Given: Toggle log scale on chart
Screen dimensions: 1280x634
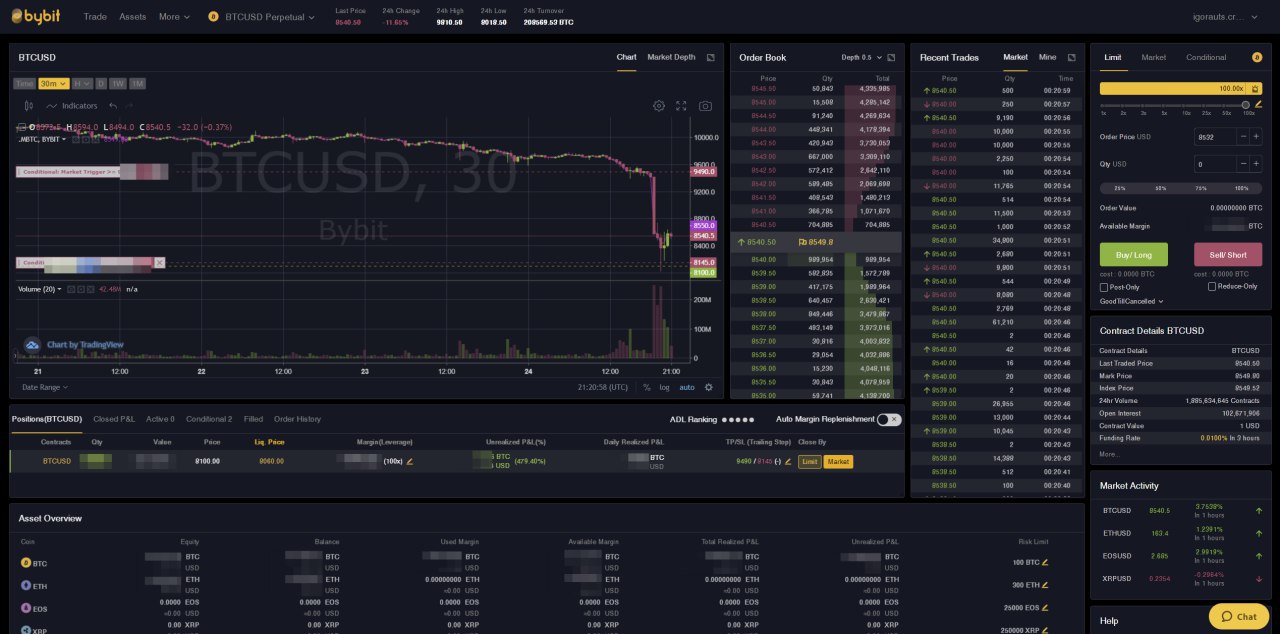Looking at the screenshot, I should (664, 387).
